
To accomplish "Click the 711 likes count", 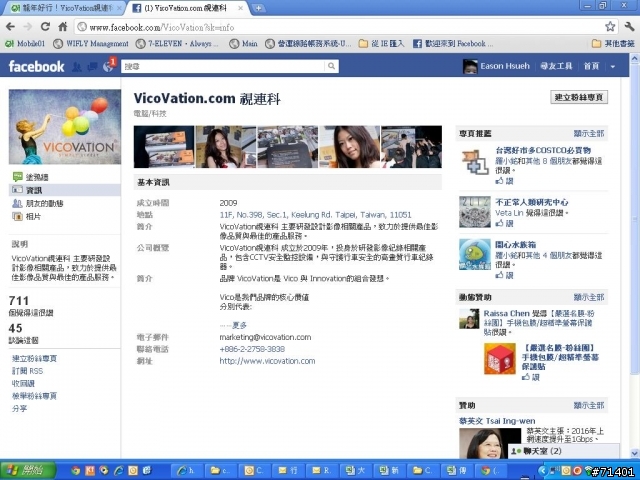I will coord(19,301).
